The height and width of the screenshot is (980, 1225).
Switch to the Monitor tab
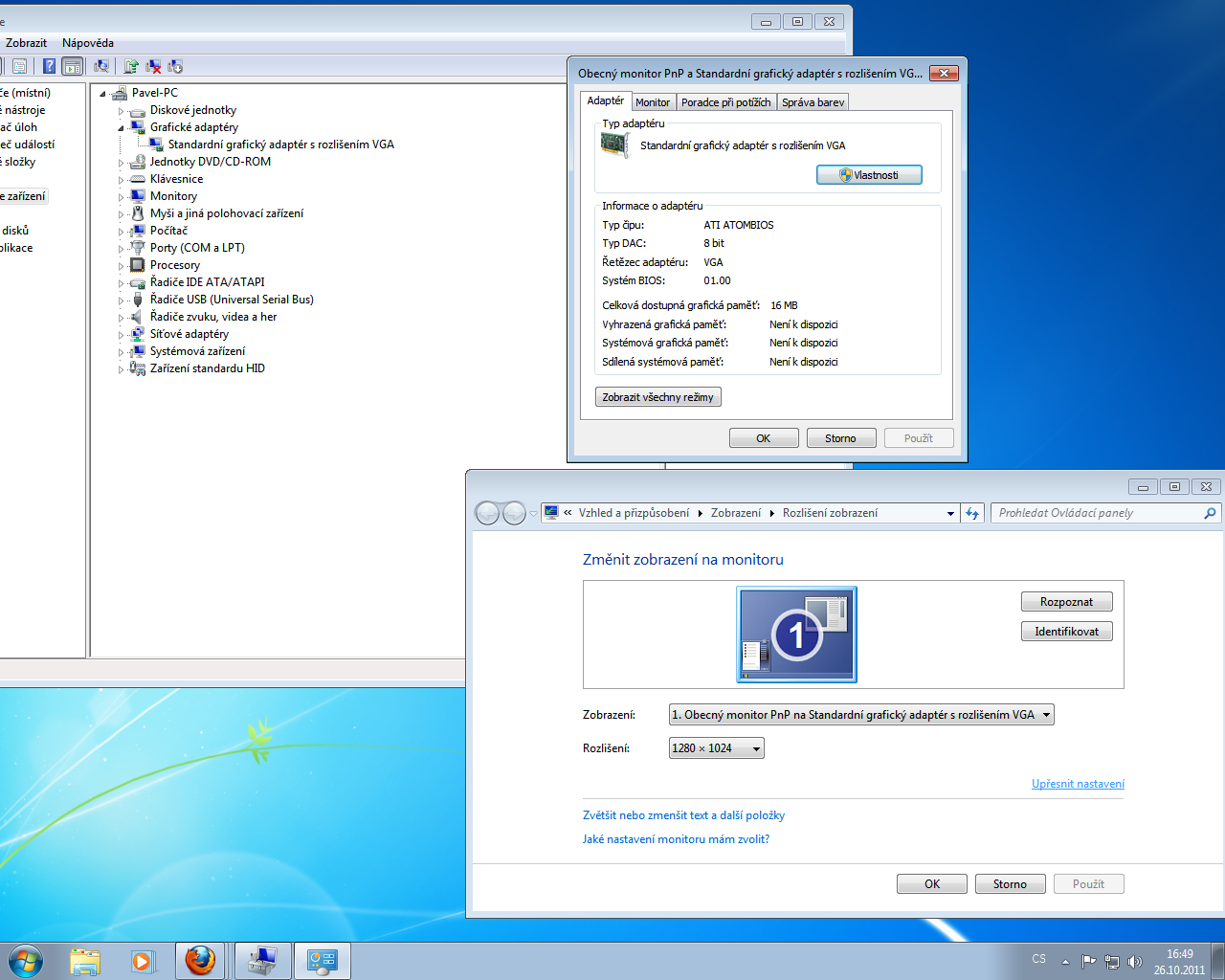coord(653,102)
